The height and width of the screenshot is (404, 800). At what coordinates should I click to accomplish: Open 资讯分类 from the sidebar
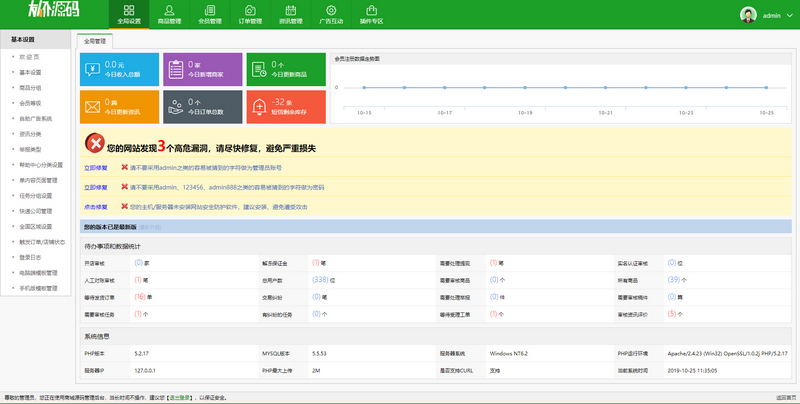coord(30,134)
